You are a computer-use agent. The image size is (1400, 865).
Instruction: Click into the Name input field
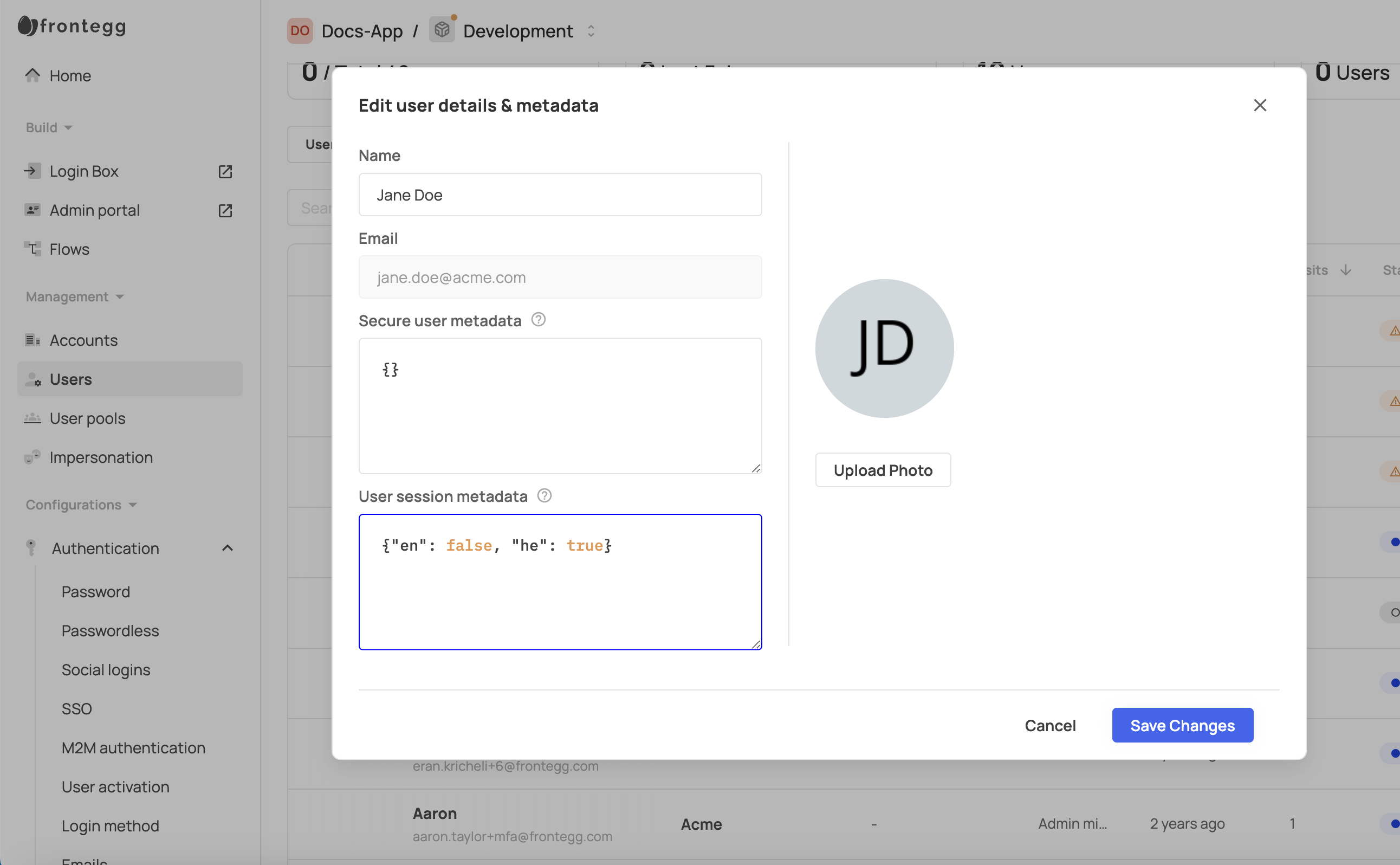coord(560,195)
